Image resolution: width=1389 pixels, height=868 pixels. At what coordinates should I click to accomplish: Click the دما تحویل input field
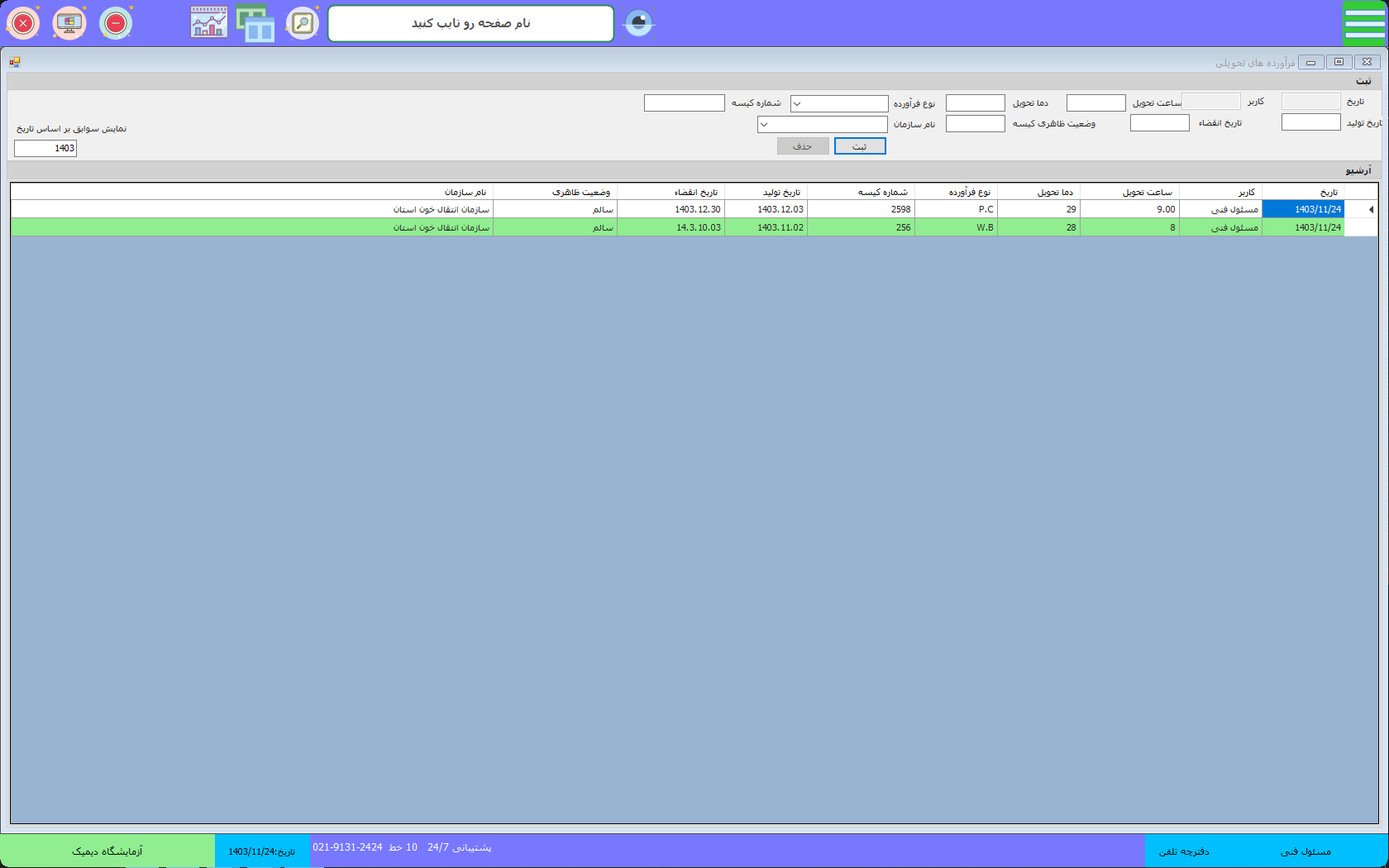pos(975,103)
